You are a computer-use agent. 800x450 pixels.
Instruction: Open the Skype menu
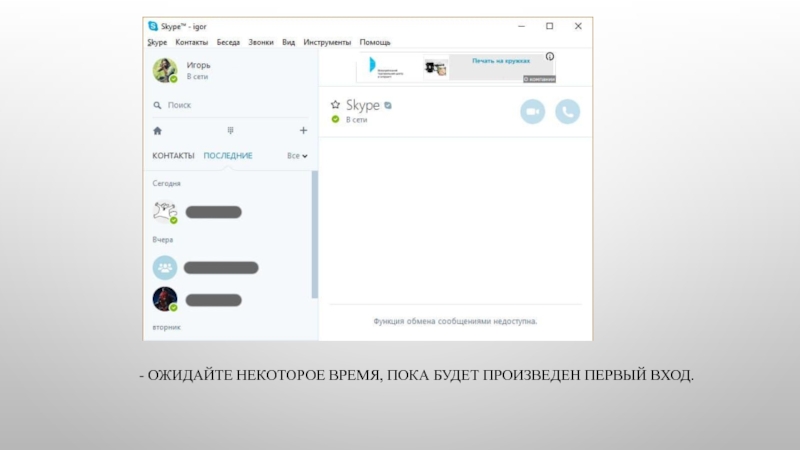[x=157, y=42]
